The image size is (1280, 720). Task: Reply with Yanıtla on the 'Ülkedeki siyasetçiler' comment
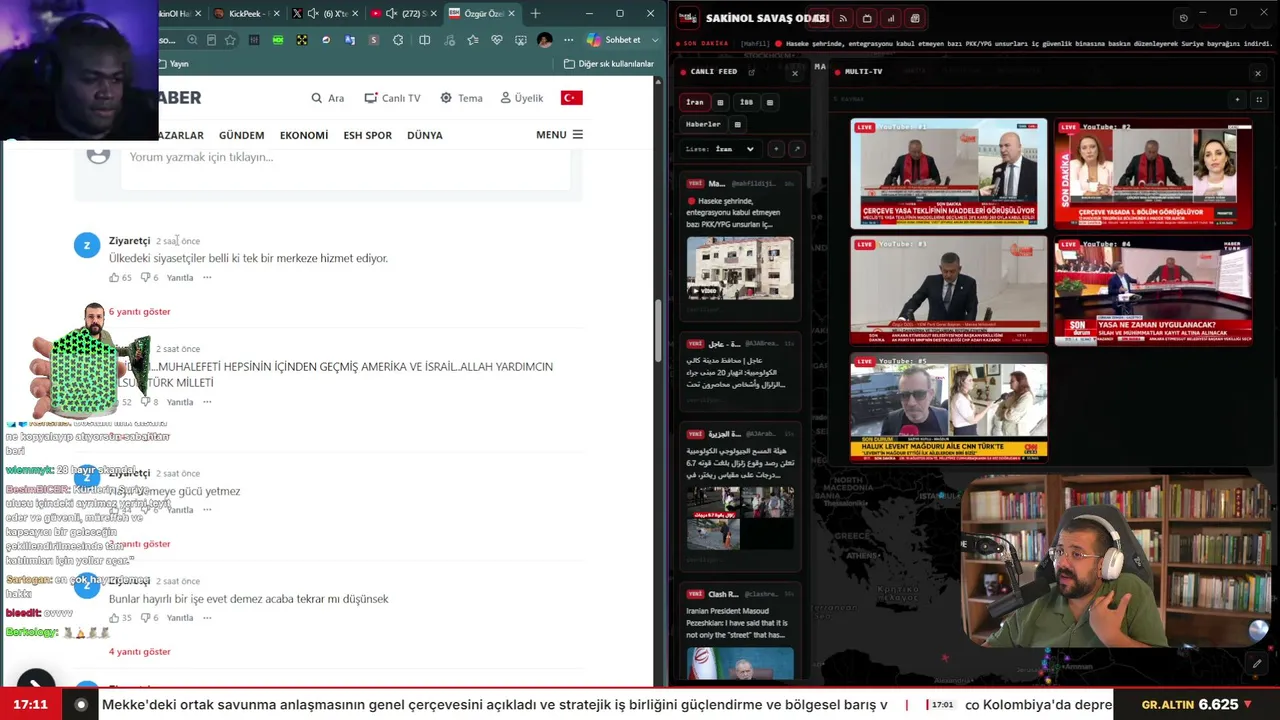[x=180, y=278]
